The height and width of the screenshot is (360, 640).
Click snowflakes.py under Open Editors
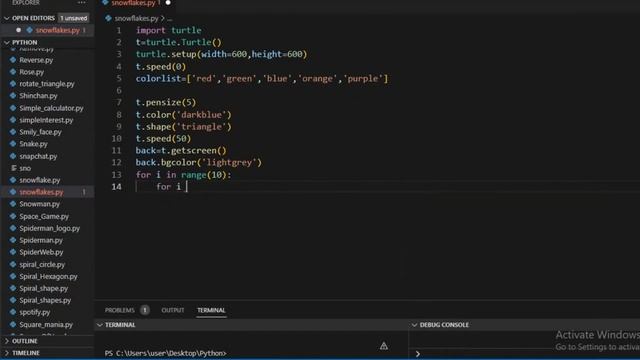(57, 30)
